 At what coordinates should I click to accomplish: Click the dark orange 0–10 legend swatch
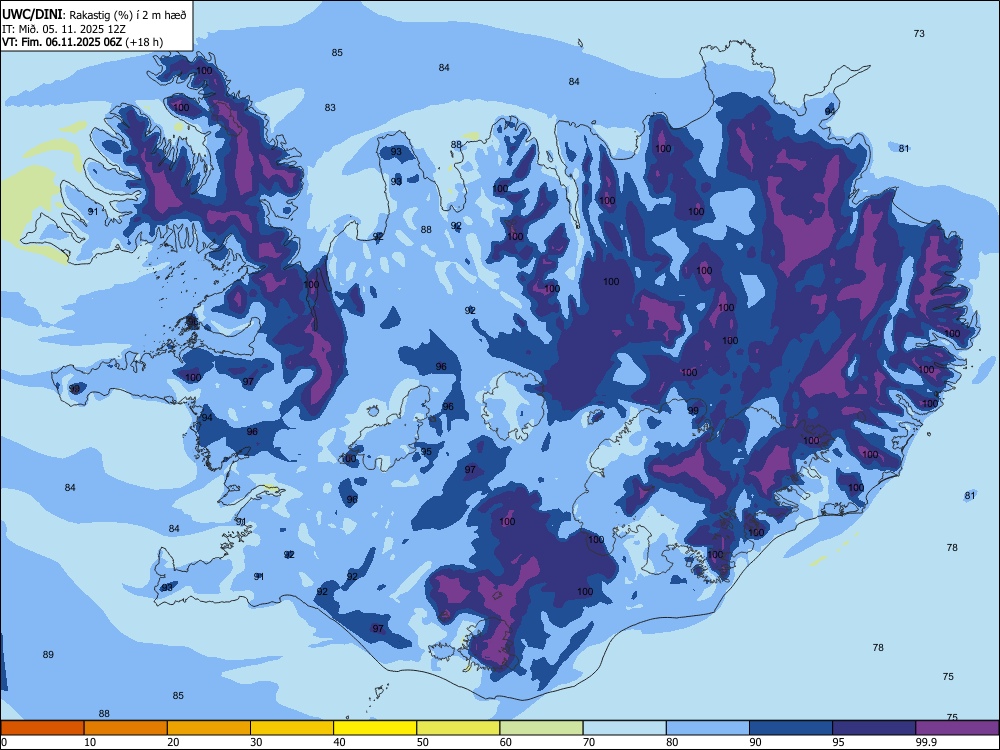tap(42, 728)
